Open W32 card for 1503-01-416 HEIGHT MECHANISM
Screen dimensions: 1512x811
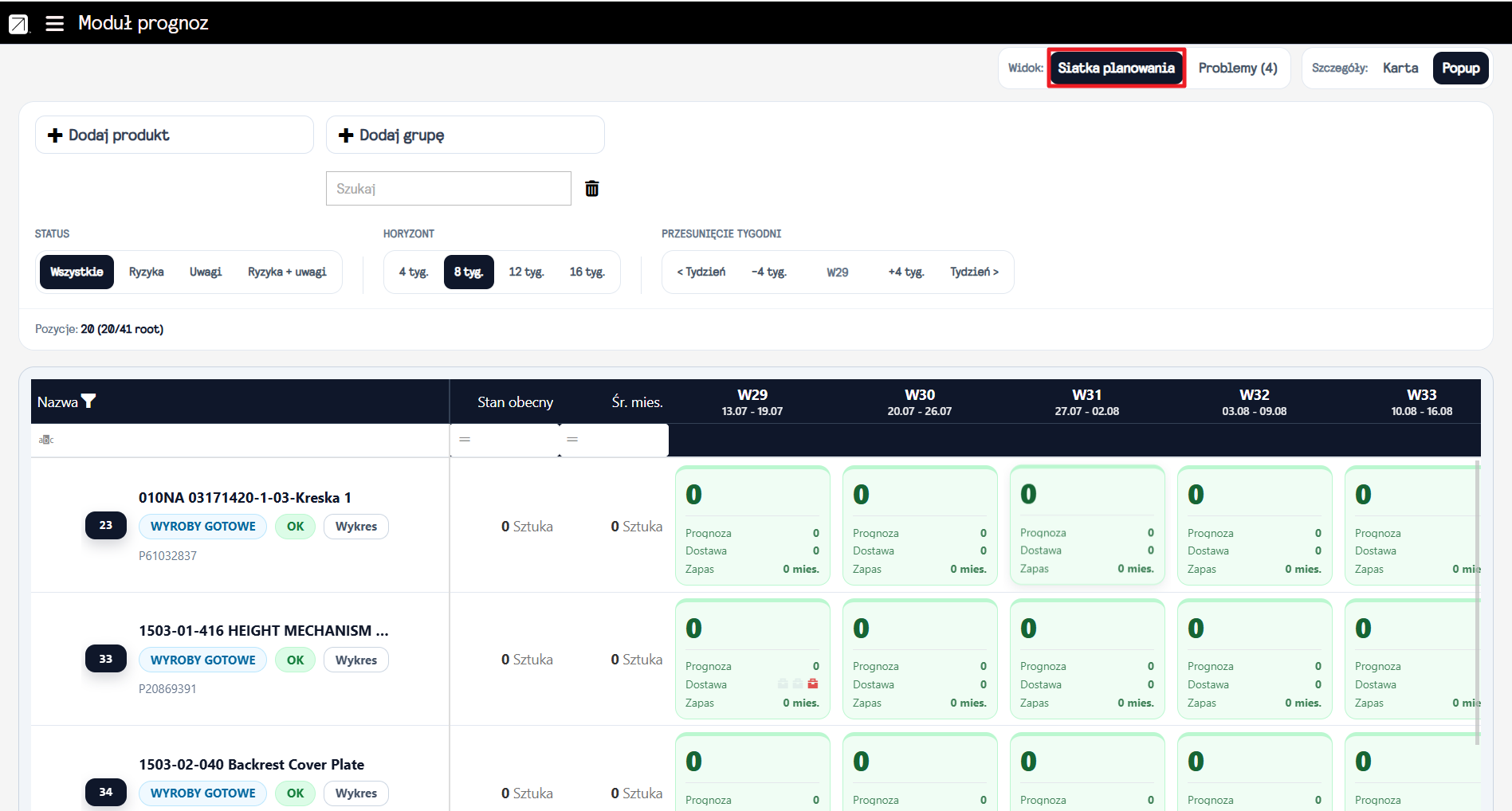click(x=1255, y=659)
